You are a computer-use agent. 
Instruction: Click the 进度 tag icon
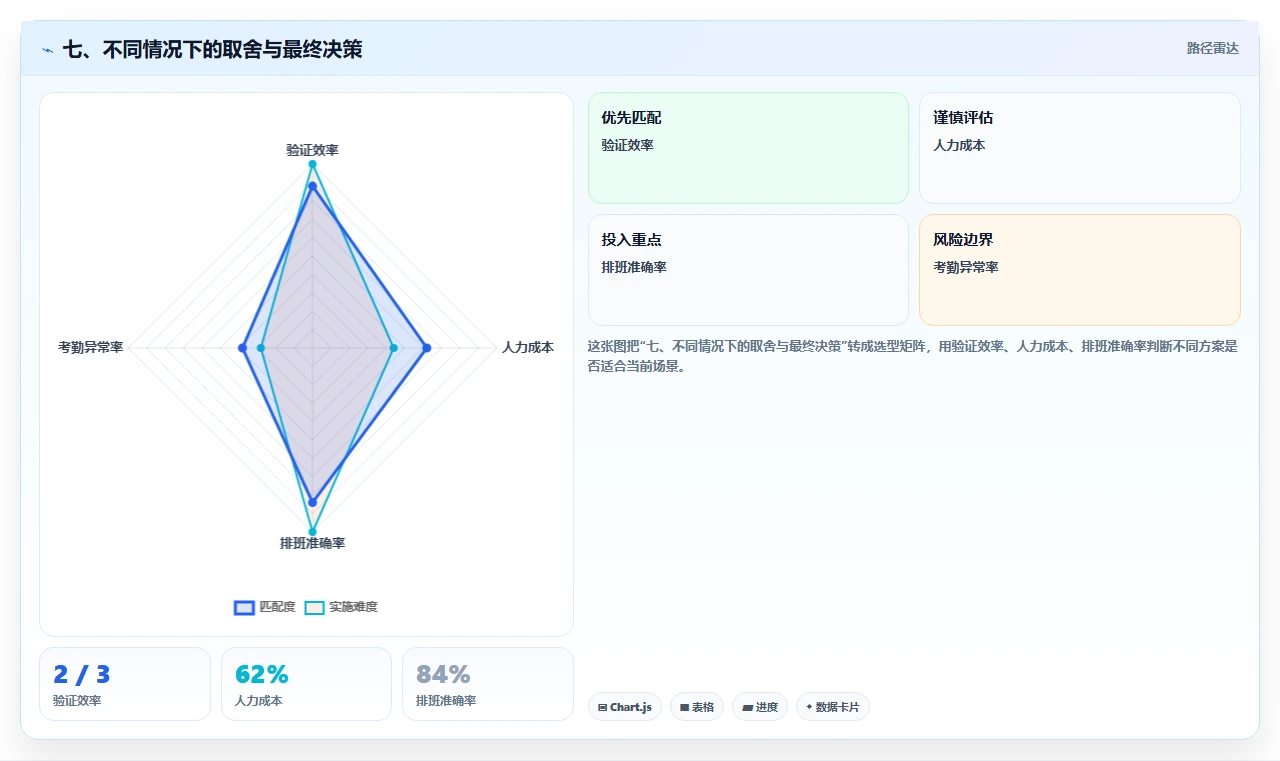coord(747,707)
